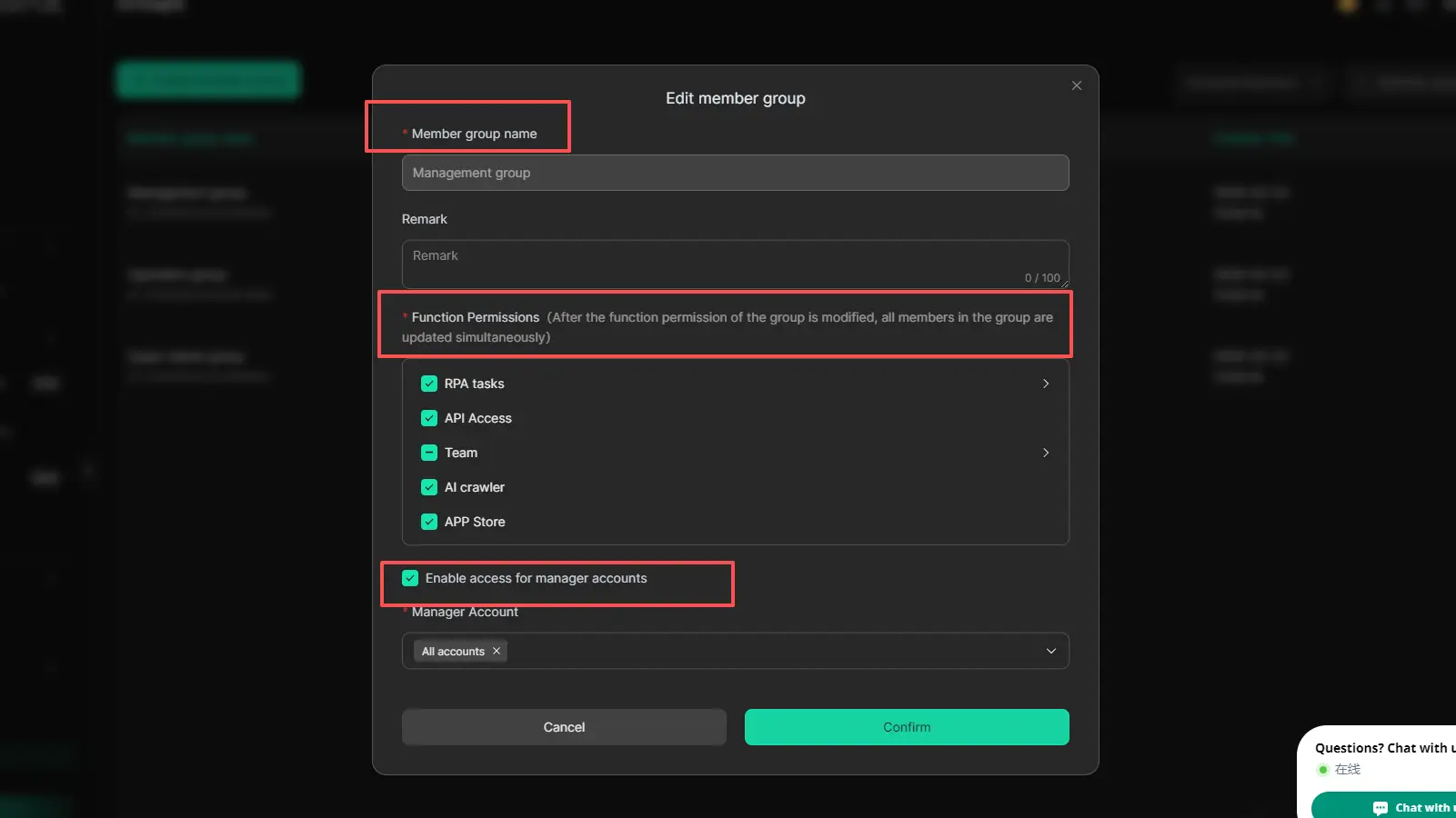
Task: Expand the Team sub-permissions arrow
Action: (1046, 453)
